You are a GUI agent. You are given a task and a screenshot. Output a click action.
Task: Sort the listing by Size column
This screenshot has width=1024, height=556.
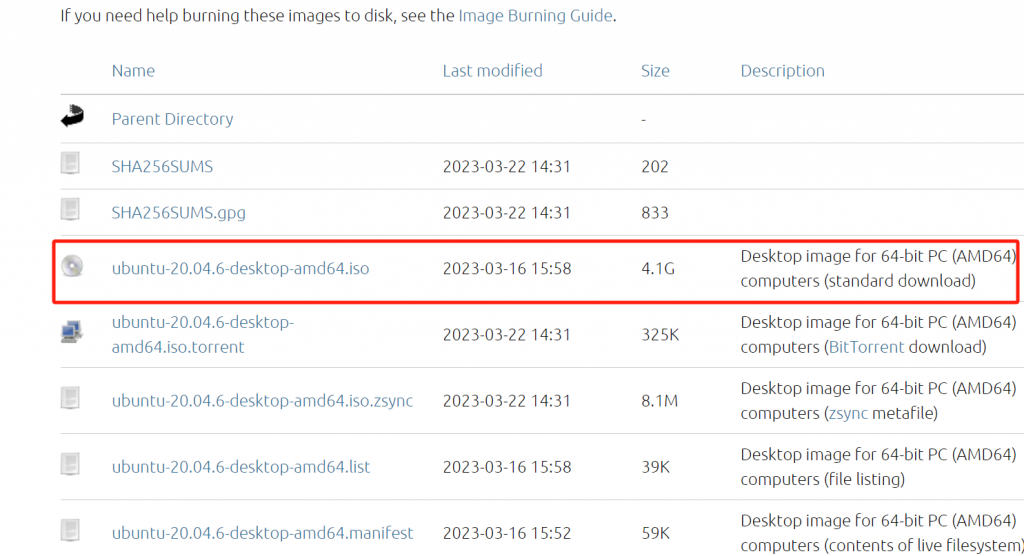click(655, 71)
